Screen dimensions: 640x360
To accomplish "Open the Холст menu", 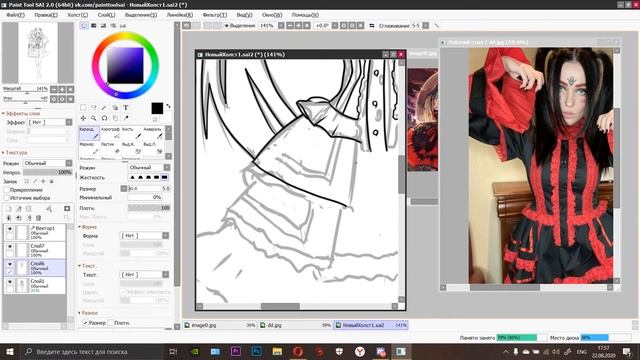I will tap(78, 15).
